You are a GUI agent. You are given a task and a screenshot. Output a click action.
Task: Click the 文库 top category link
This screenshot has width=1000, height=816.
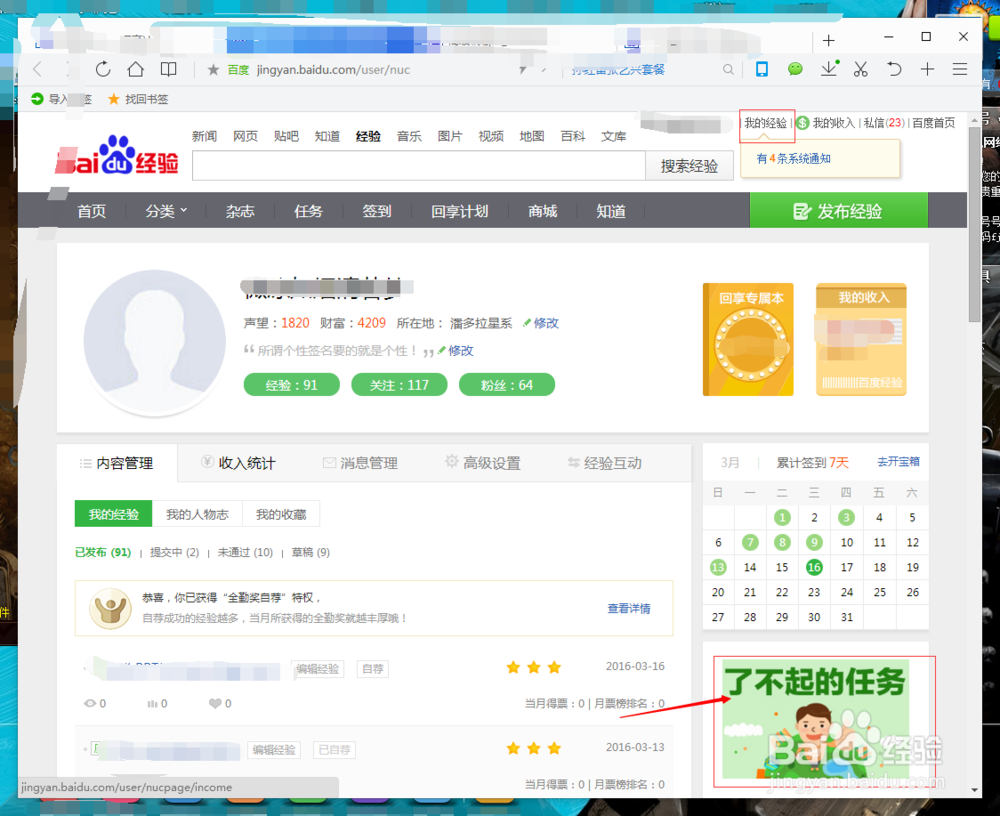tap(614, 136)
